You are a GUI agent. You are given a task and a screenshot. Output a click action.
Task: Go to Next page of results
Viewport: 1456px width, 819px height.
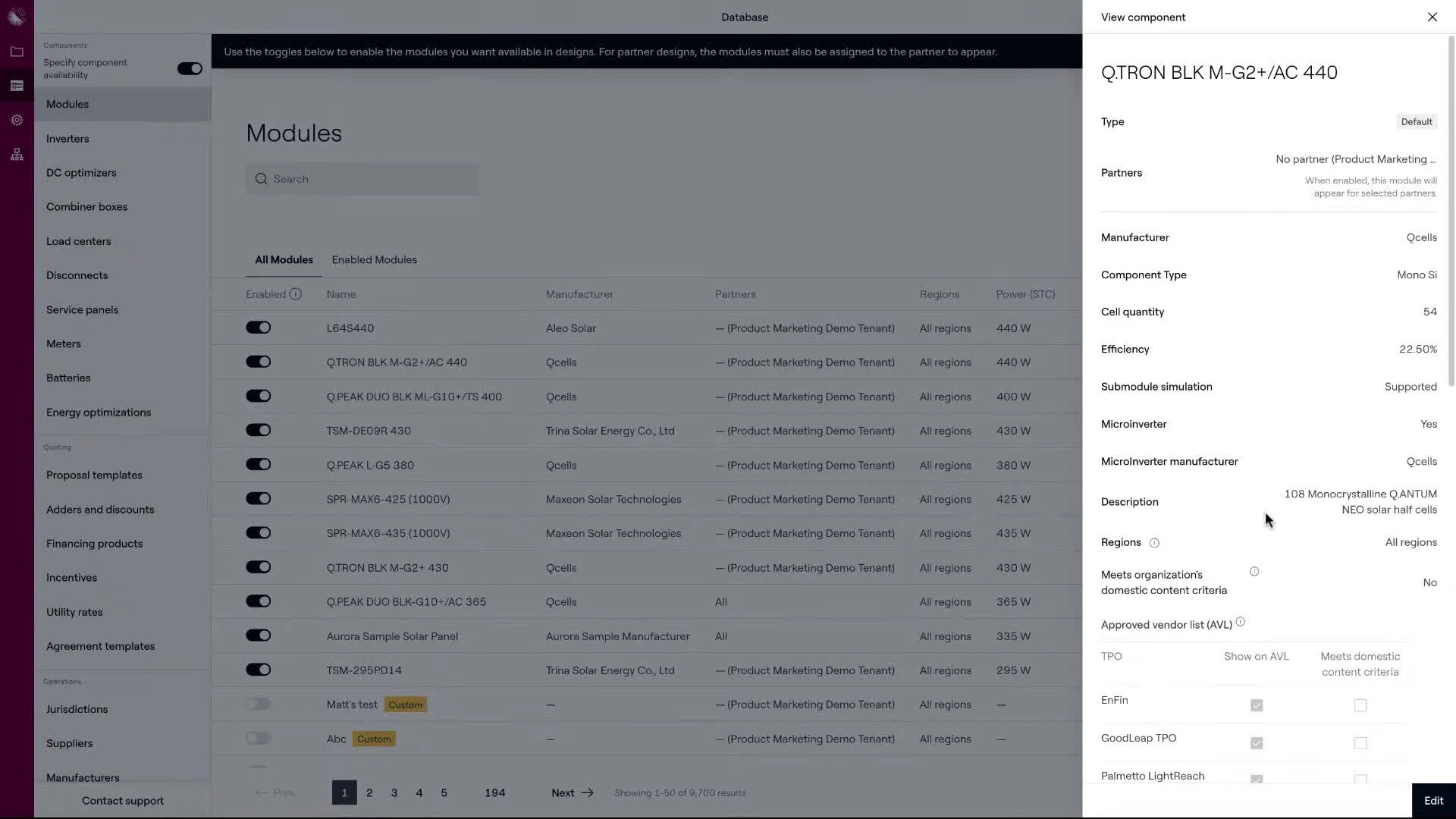572,792
